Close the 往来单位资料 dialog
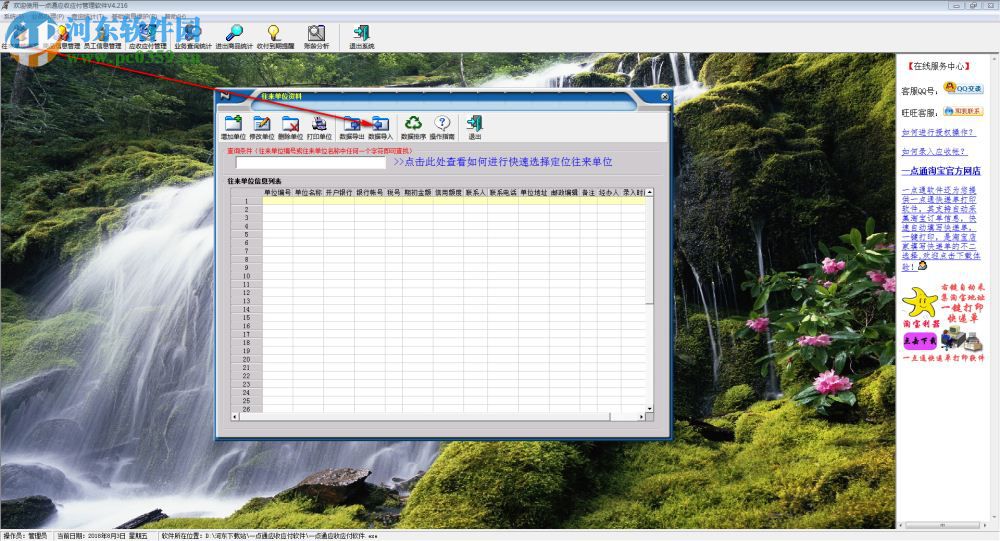Viewport: 1000px width, 541px height. [x=665, y=96]
